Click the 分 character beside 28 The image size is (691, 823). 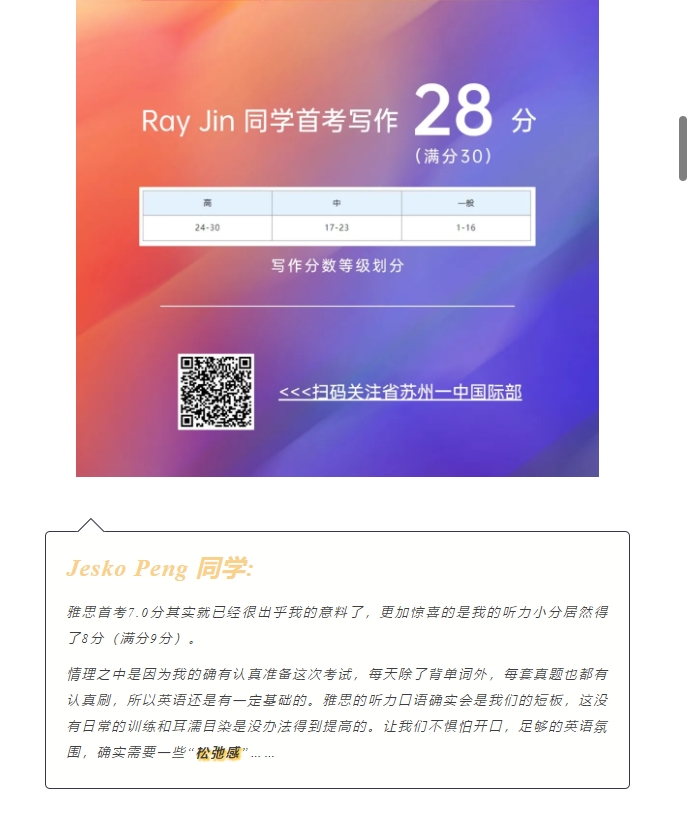coord(524,120)
